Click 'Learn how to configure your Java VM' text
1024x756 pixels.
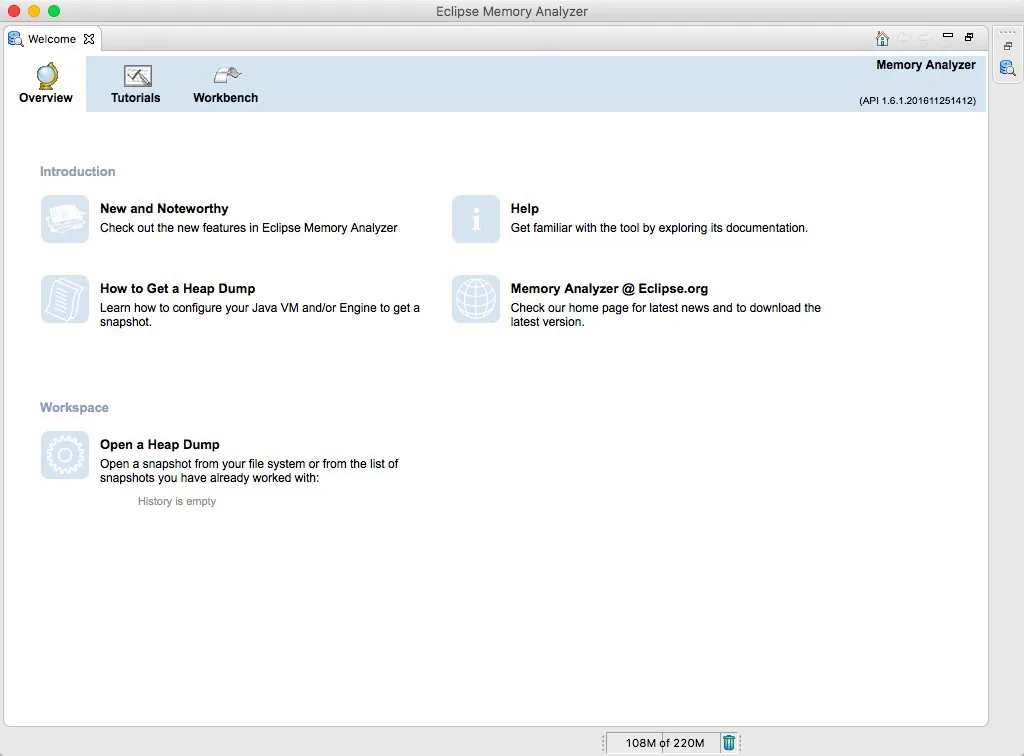pos(260,315)
